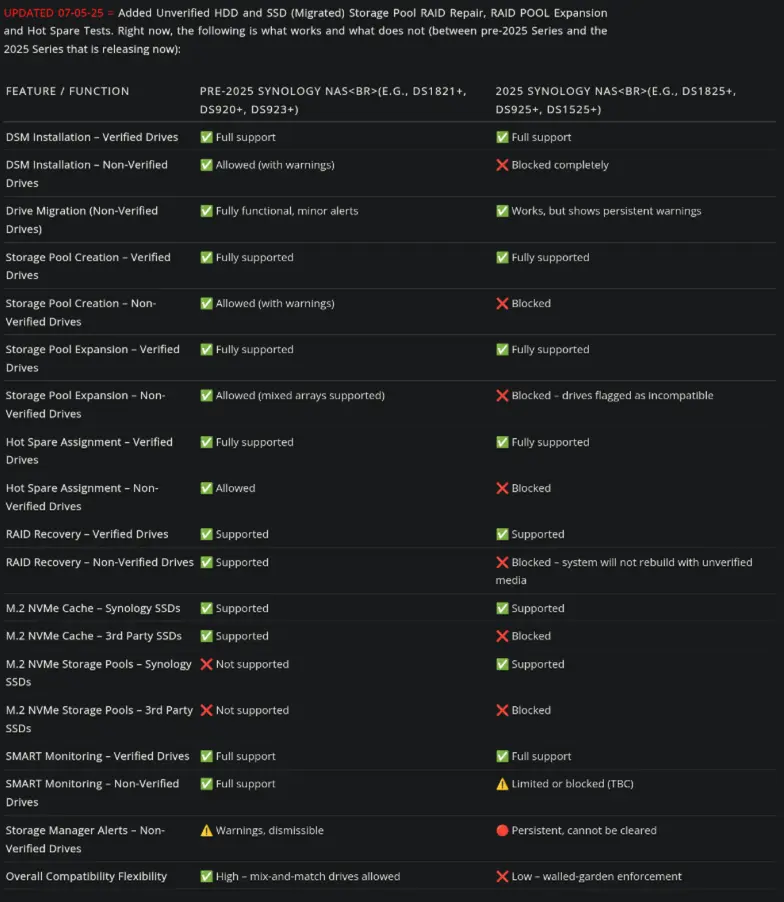Click the 'Feature / Function' column header

pyautogui.click(x=67, y=91)
